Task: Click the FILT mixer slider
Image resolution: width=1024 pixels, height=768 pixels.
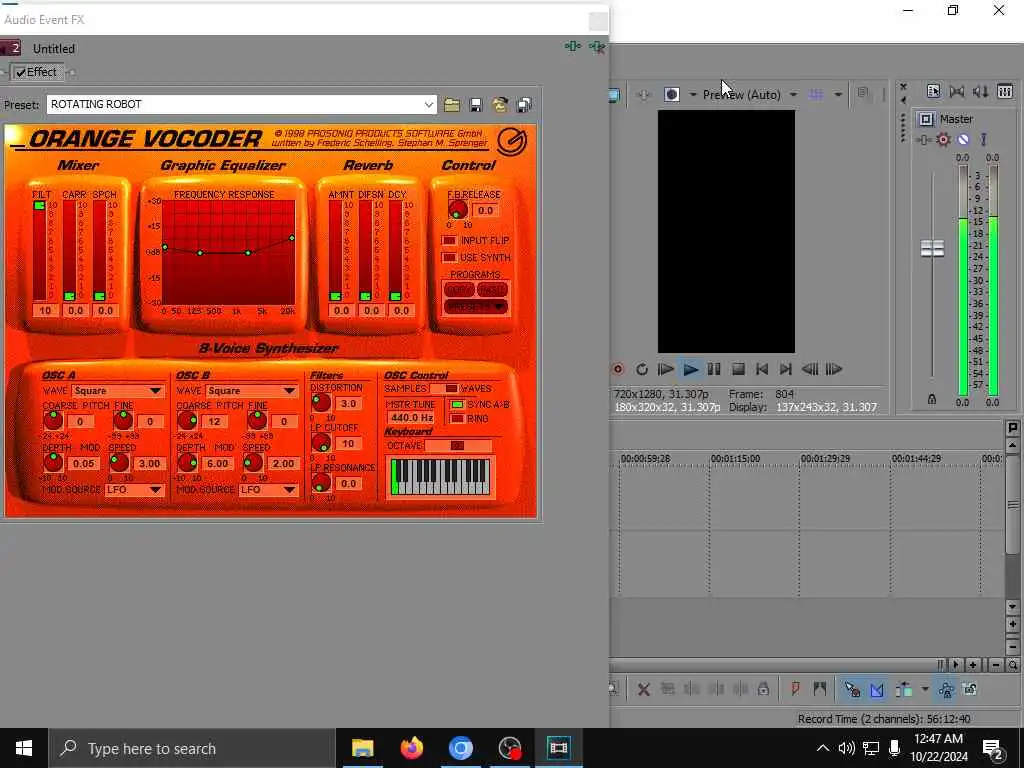Action: click(x=39, y=251)
